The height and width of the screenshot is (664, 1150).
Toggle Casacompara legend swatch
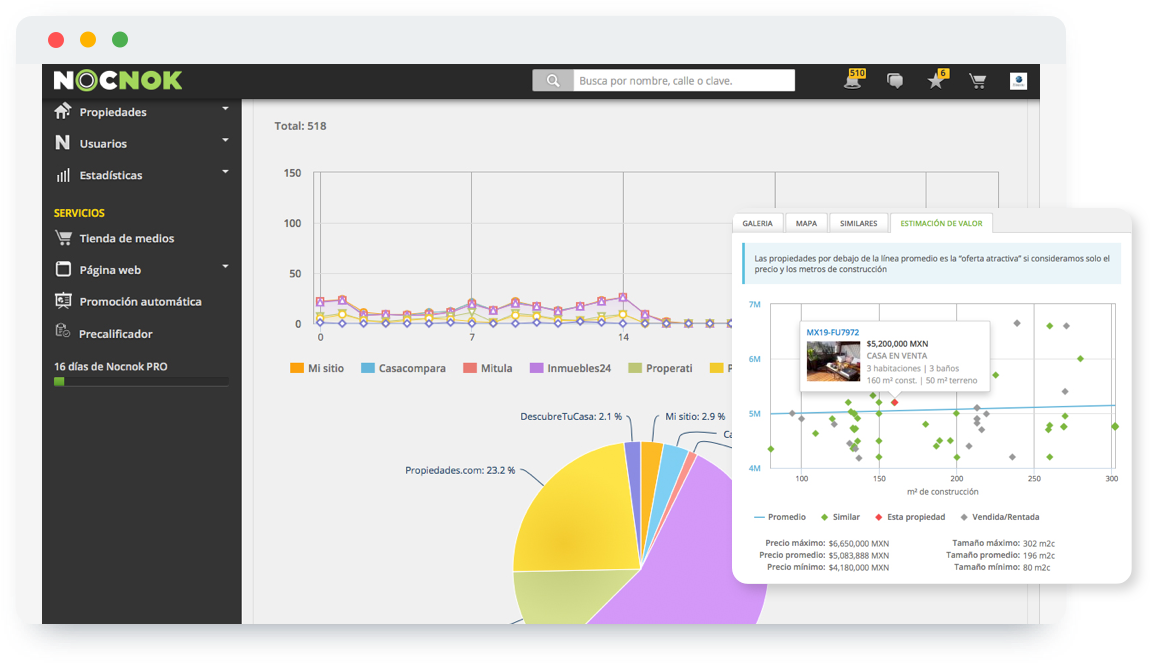click(x=368, y=368)
